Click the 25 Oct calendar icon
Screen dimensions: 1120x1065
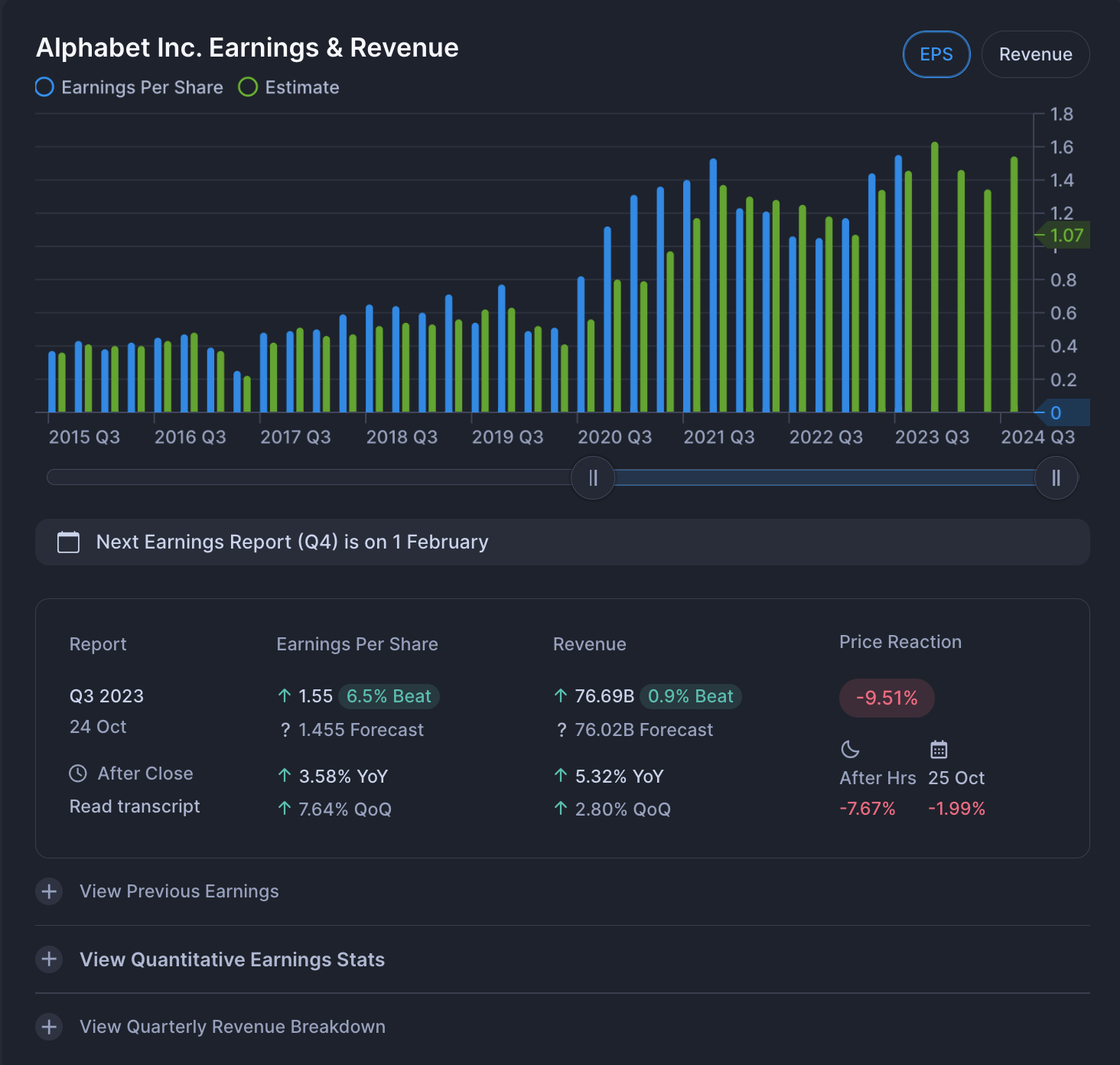click(939, 749)
